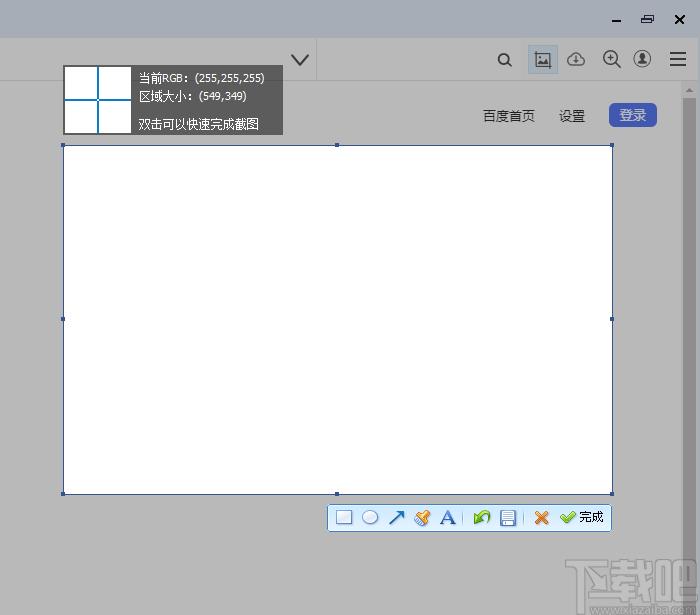Toggle the screenshot capture toolbar icon
The image size is (700, 615).
[543, 59]
